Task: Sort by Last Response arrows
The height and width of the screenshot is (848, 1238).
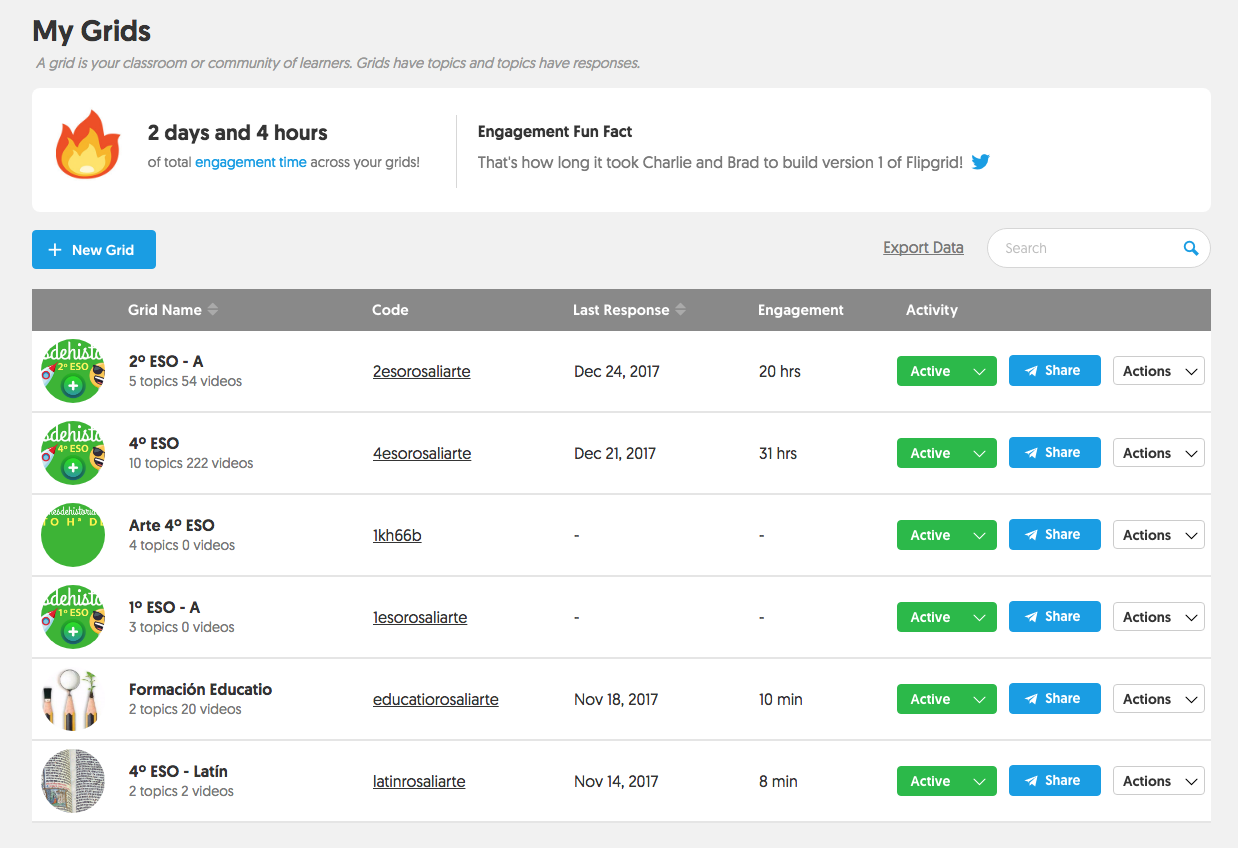Action: [x=681, y=310]
